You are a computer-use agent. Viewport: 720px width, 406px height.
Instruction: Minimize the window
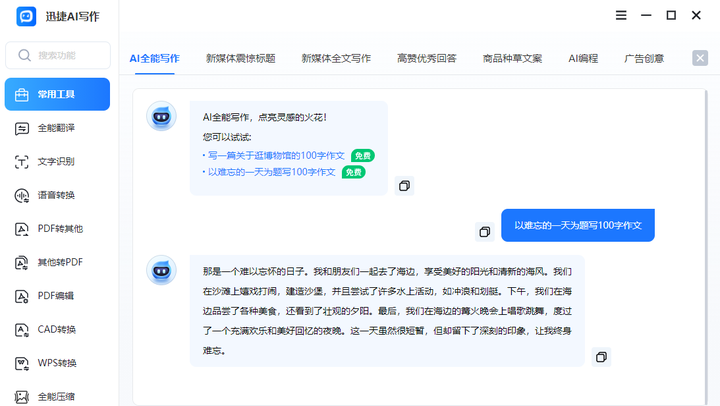pos(646,16)
